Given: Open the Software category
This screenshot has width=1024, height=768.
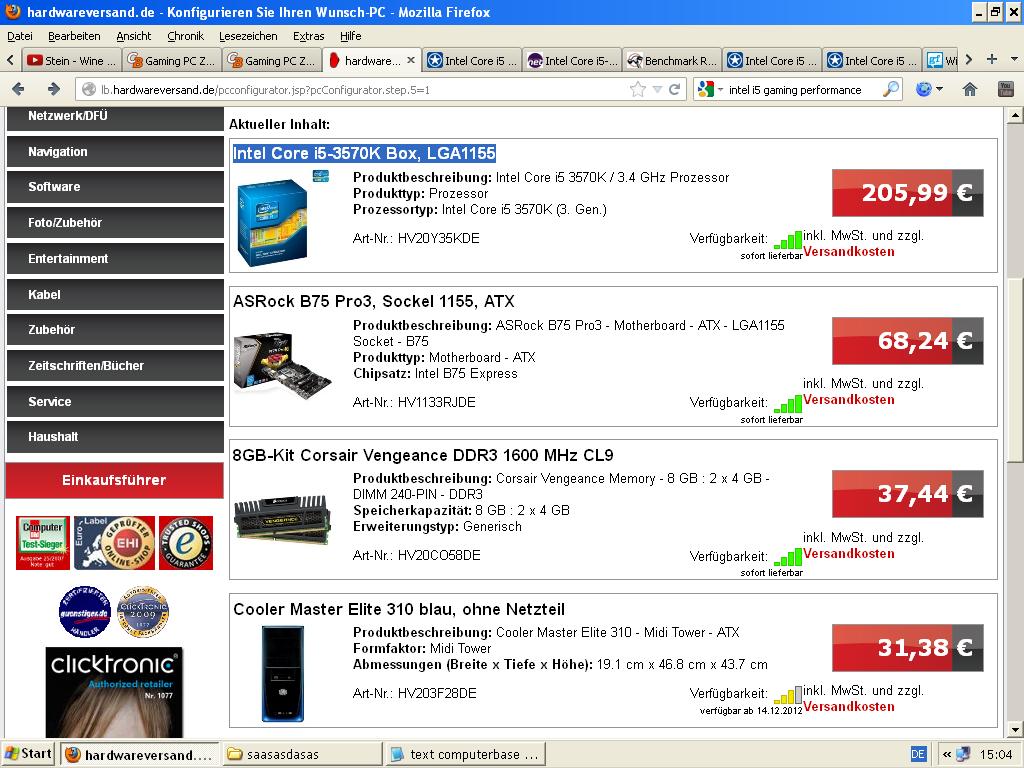Looking at the screenshot, I should (x=115, y=187).
